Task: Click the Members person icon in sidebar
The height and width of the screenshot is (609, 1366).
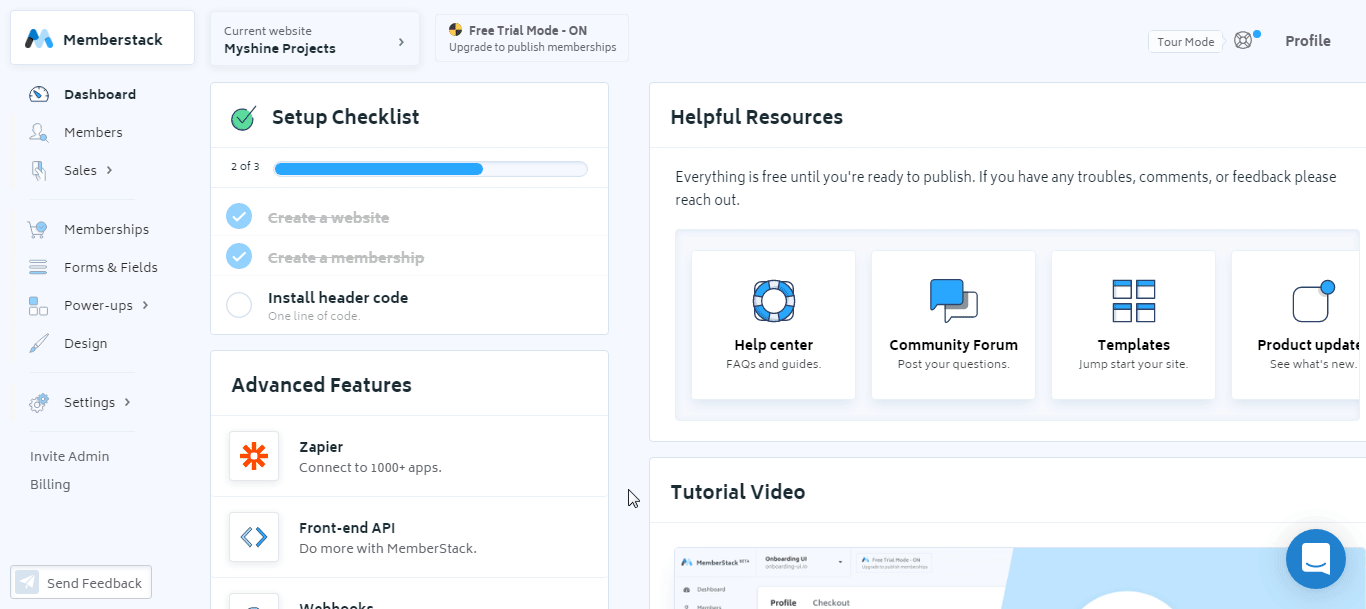Action: click(39, 132)
